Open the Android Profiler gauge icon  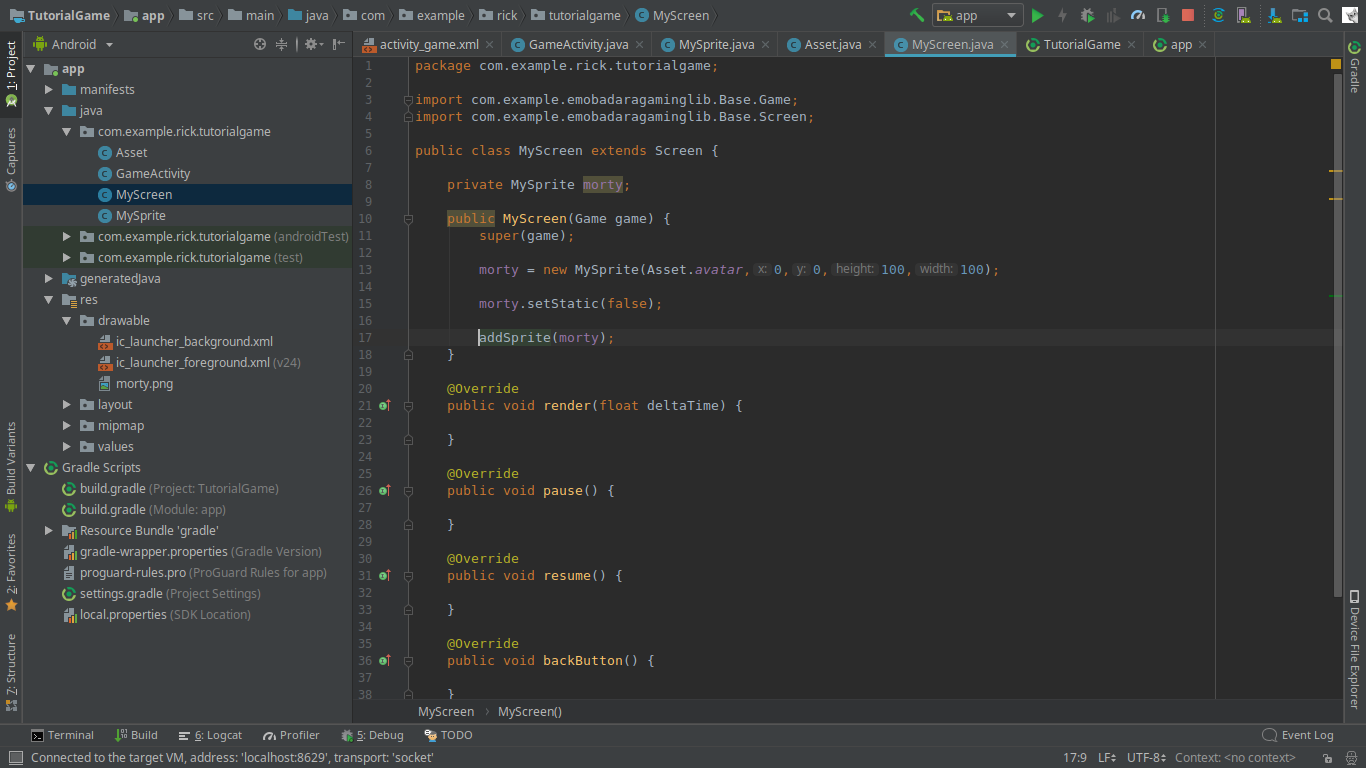tap(1137, 15)
